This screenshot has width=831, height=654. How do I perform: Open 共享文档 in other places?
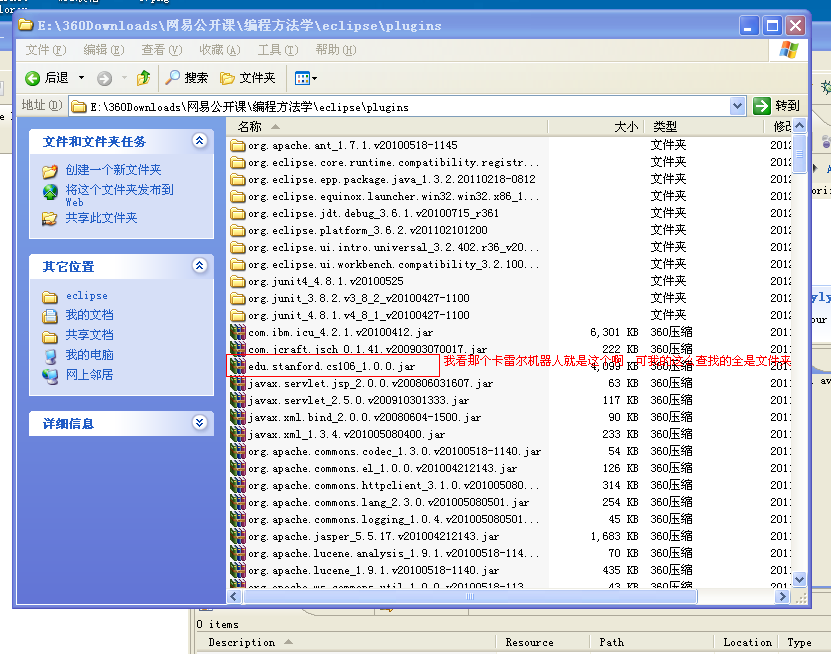coord(89,335)
